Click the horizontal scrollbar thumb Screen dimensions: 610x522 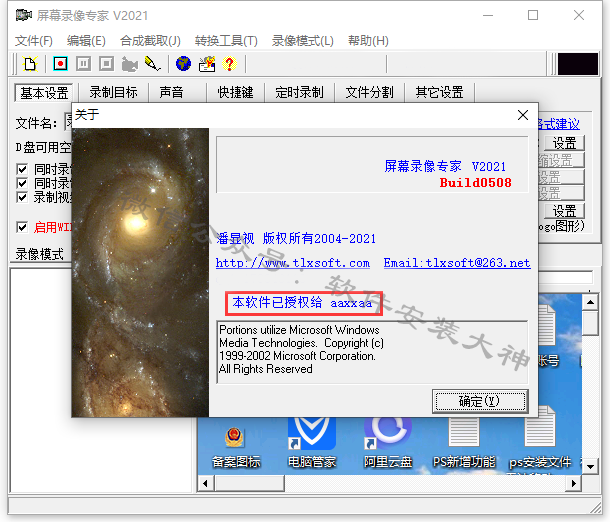(x=249, y=483)
